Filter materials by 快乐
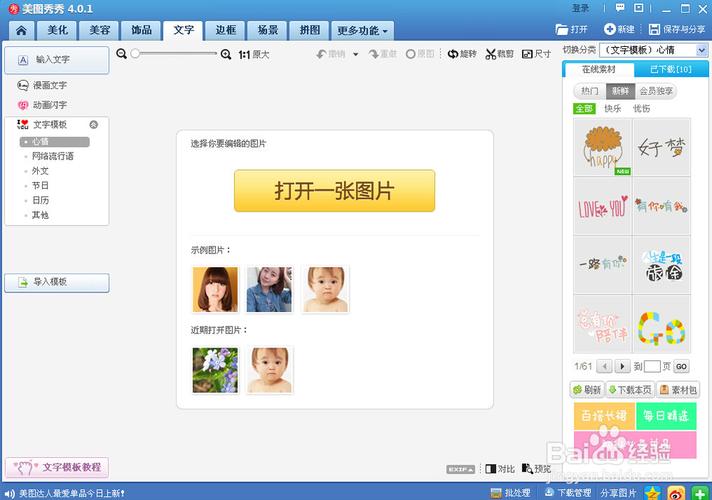Viewport: 712px width, 500px height. [x=613, y=109]
